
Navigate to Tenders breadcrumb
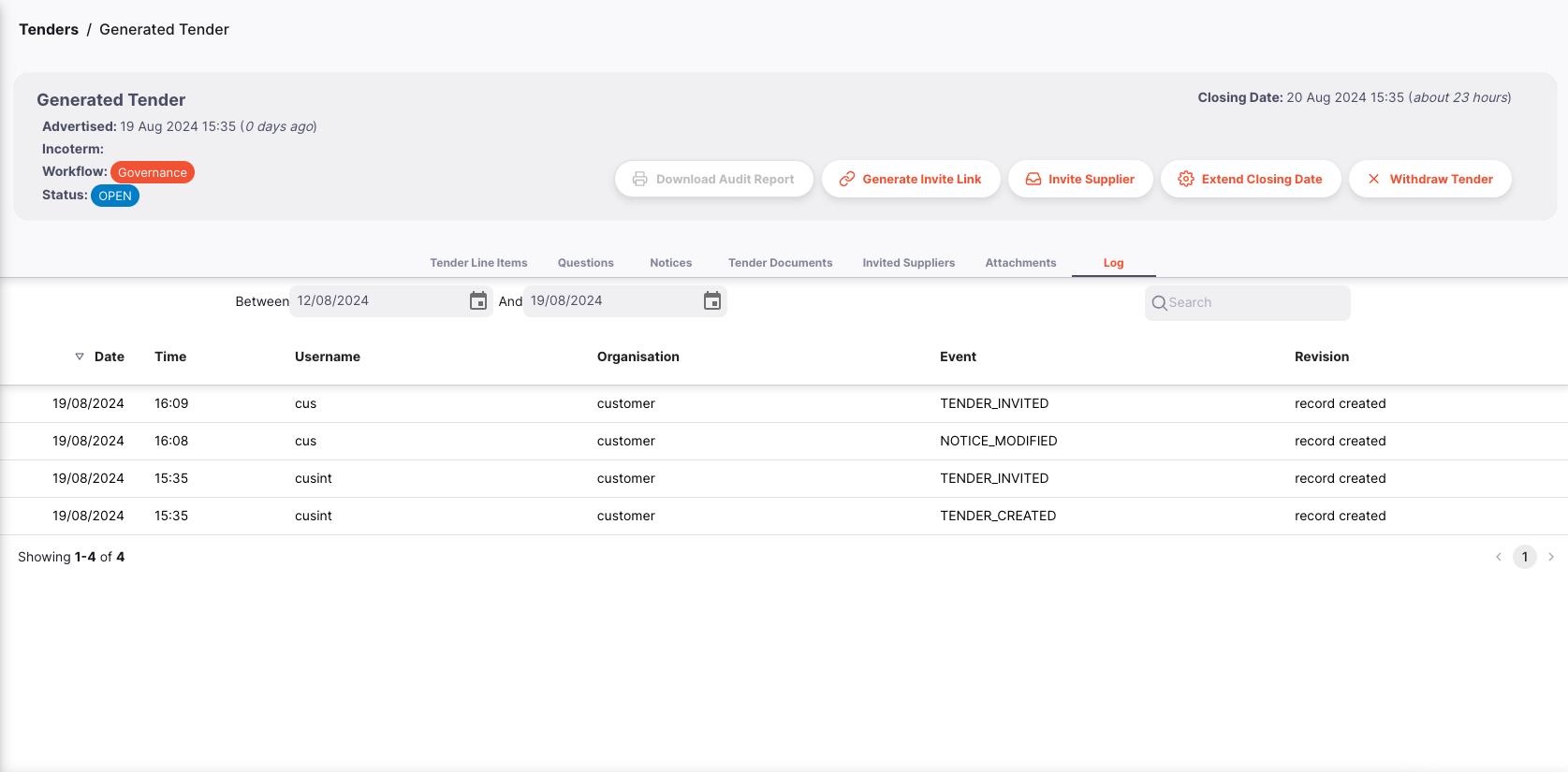(49, 29)
